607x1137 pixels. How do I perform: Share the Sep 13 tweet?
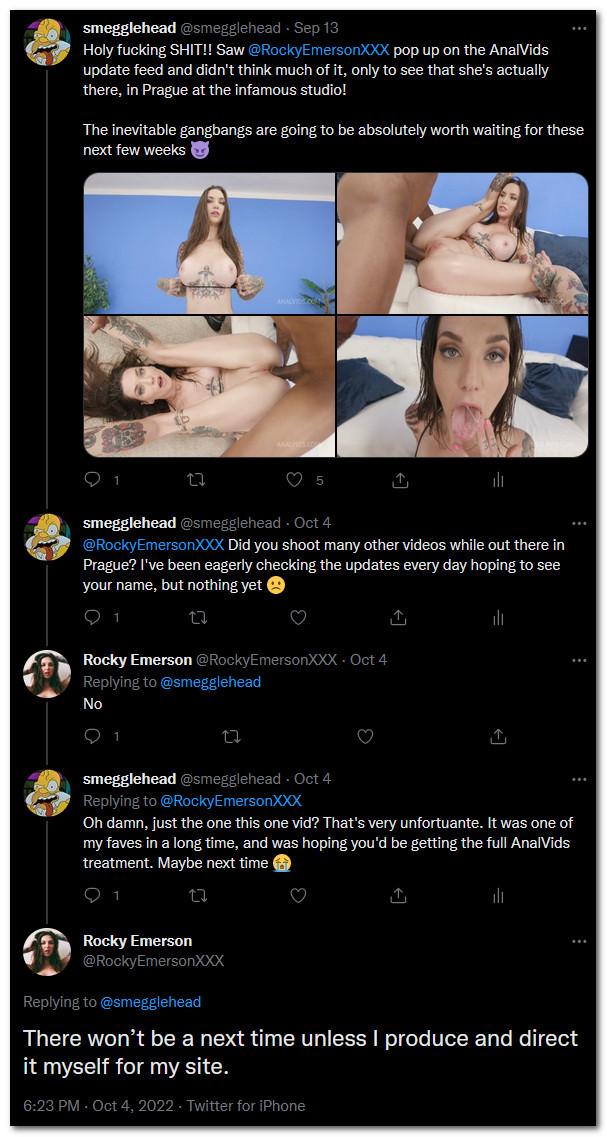point(399,480)
